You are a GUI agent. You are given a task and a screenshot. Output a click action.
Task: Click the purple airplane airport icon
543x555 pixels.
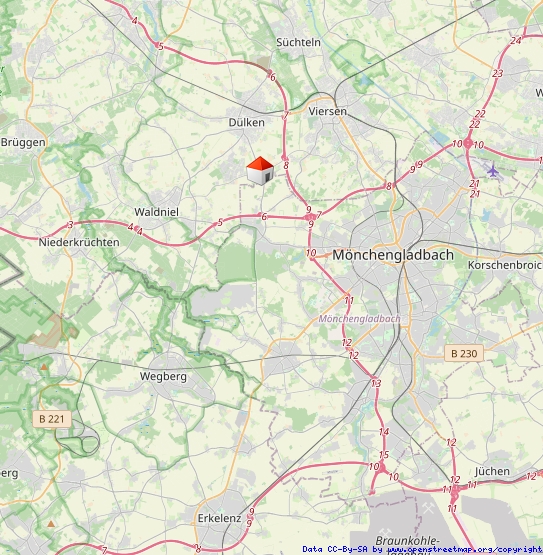pyautogui.click(x=492, y=171)
